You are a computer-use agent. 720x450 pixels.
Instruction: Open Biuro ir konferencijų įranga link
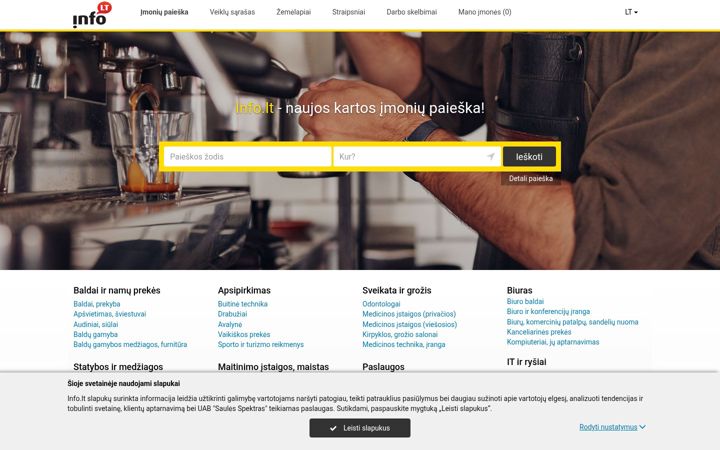548,311
